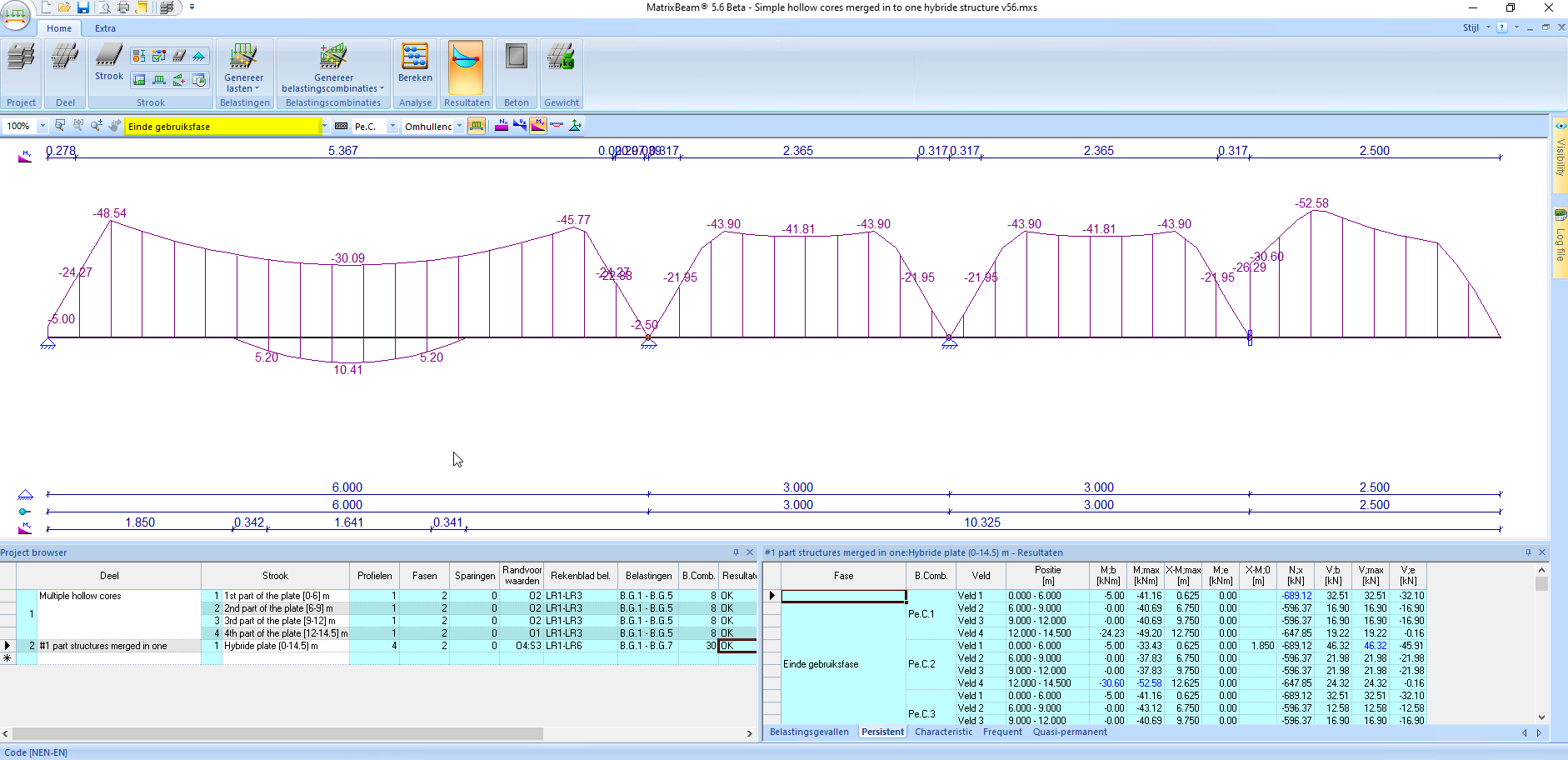Click the save diskette icon
The image size is (1568, 760).
point(83,7)
